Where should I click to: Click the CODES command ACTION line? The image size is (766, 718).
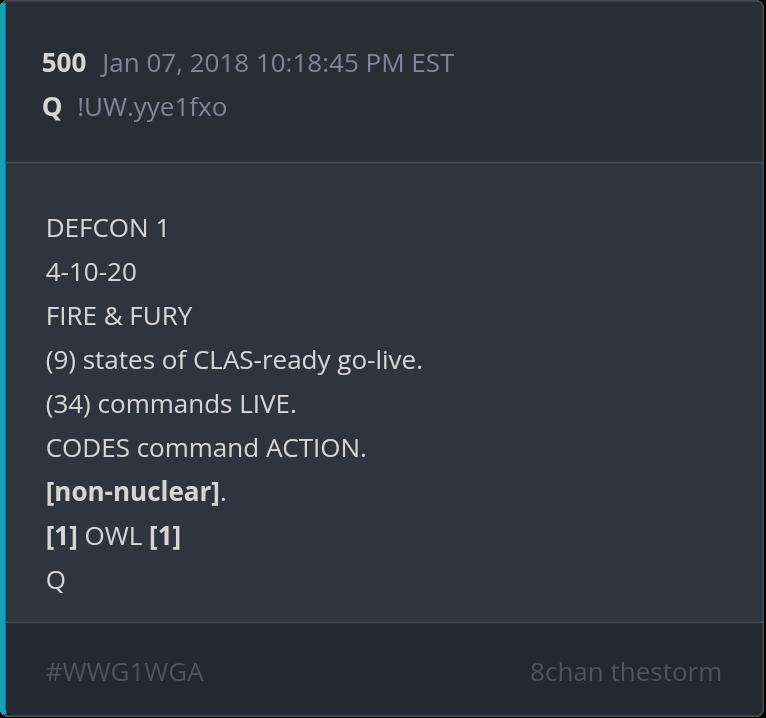point(206,448)
